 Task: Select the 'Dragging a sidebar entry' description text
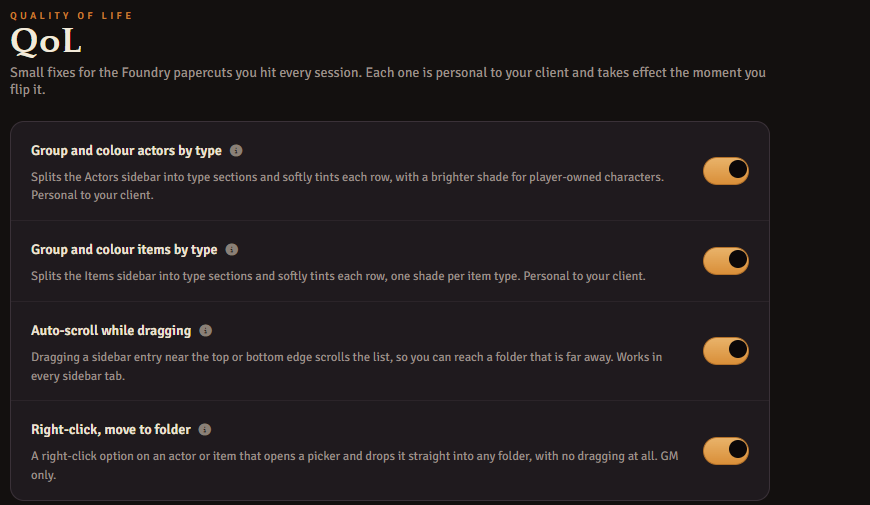coord(346,366)
